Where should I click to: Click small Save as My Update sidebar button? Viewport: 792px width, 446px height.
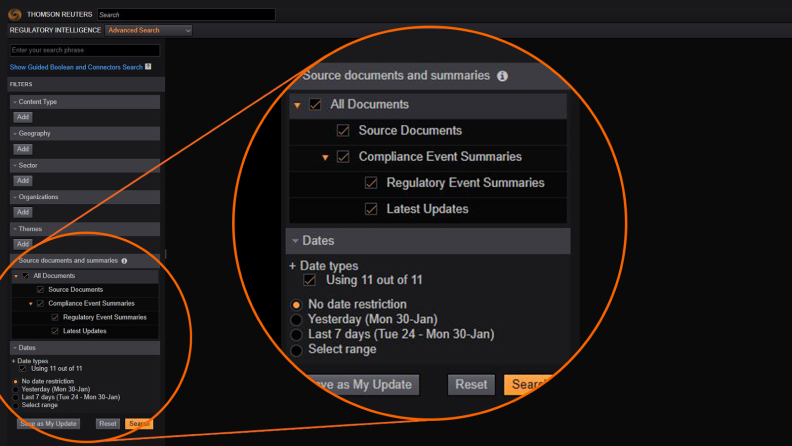click(48, 424)
